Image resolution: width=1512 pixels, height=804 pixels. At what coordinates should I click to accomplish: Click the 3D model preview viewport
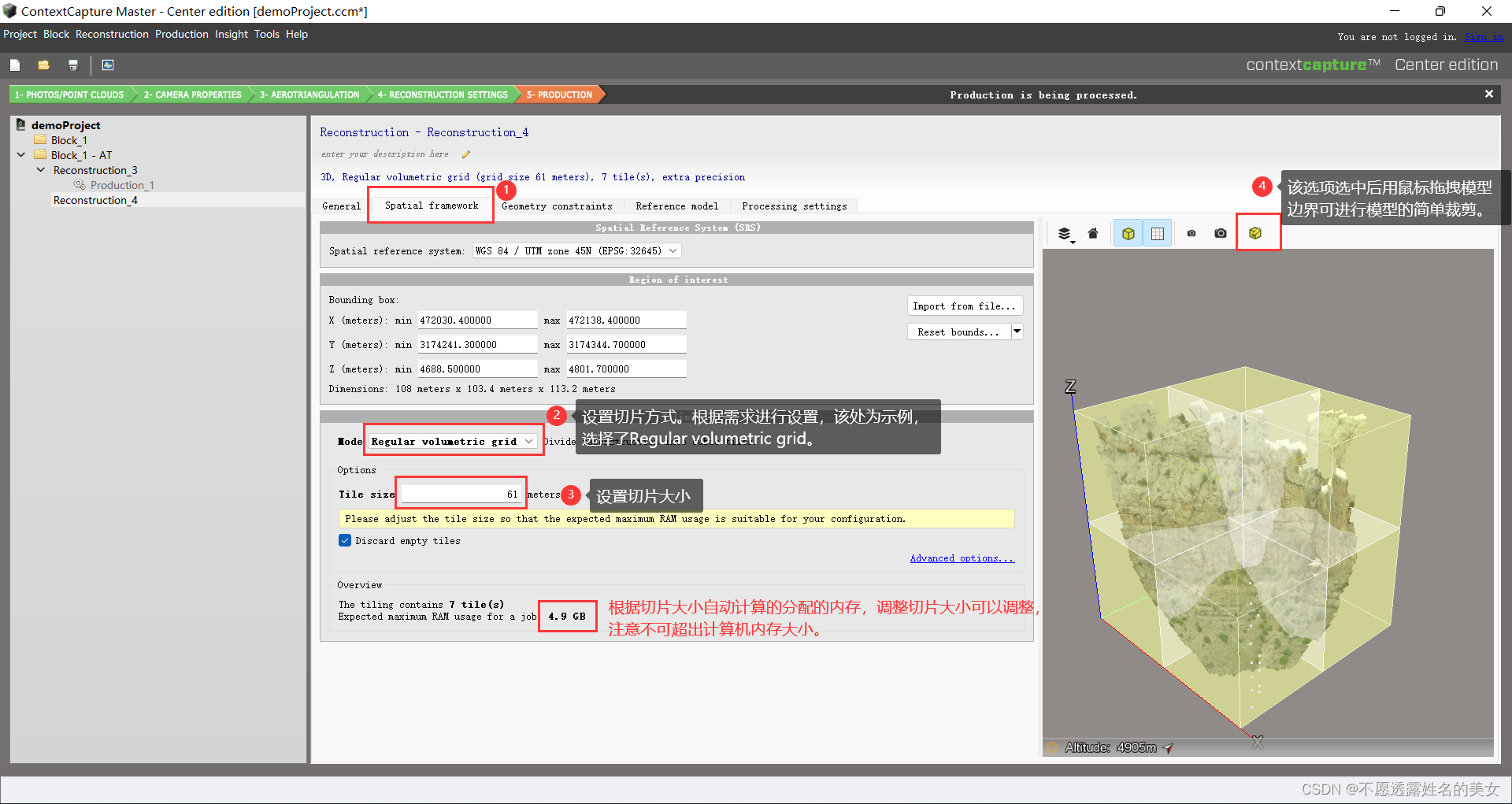(1268, 504)
